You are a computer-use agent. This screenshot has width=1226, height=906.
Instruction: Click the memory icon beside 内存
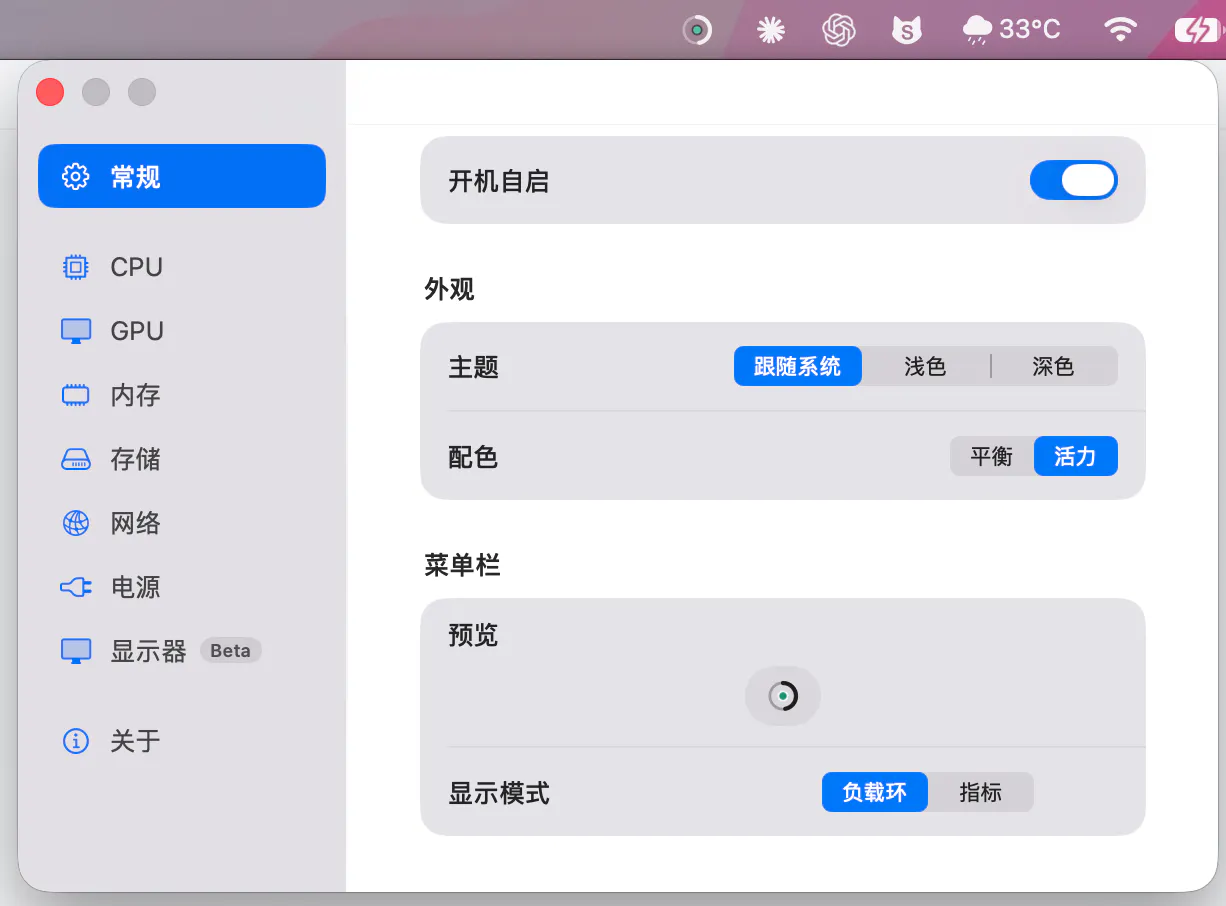[x=76, y=395]
